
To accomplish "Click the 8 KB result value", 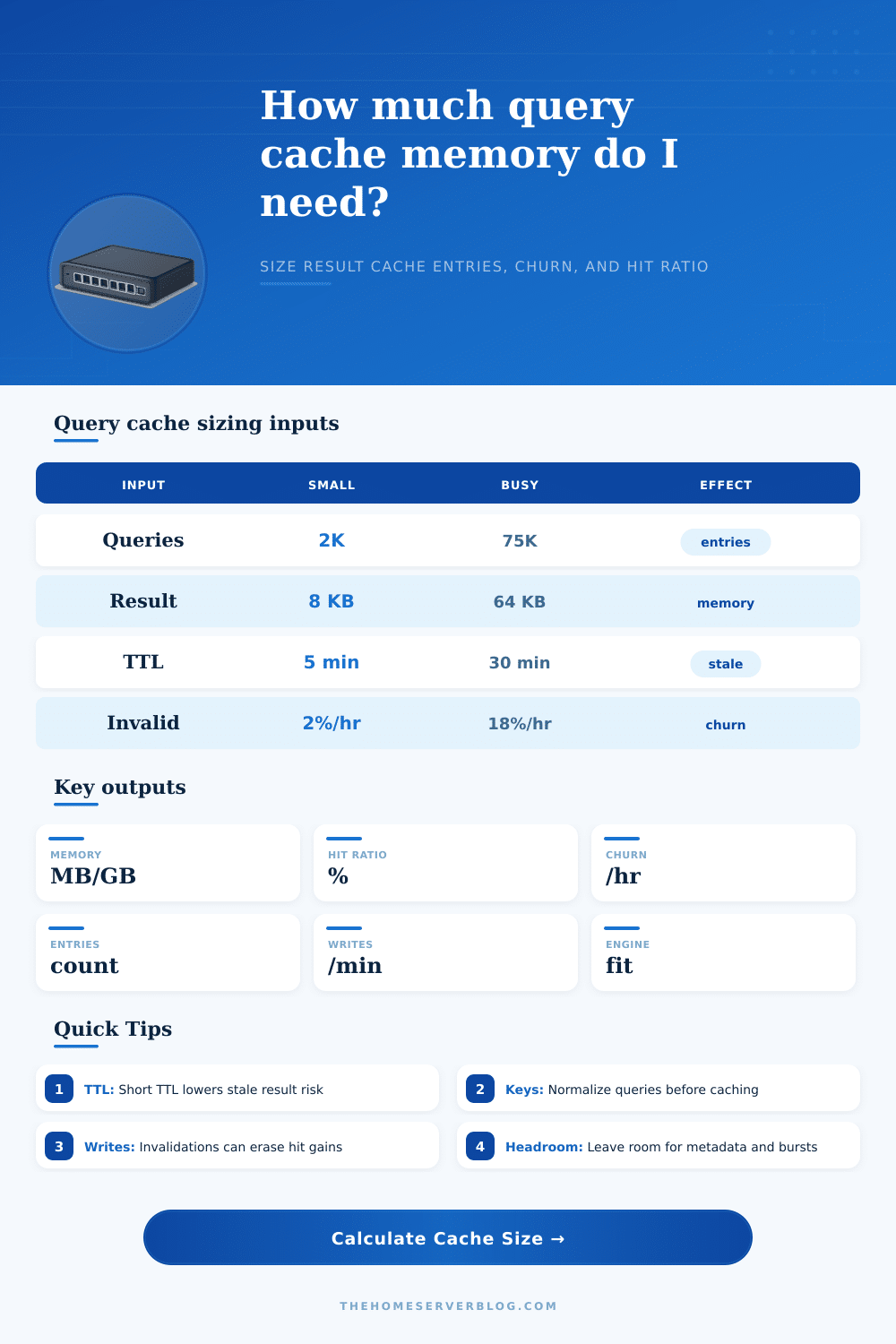I will [332, 601].
